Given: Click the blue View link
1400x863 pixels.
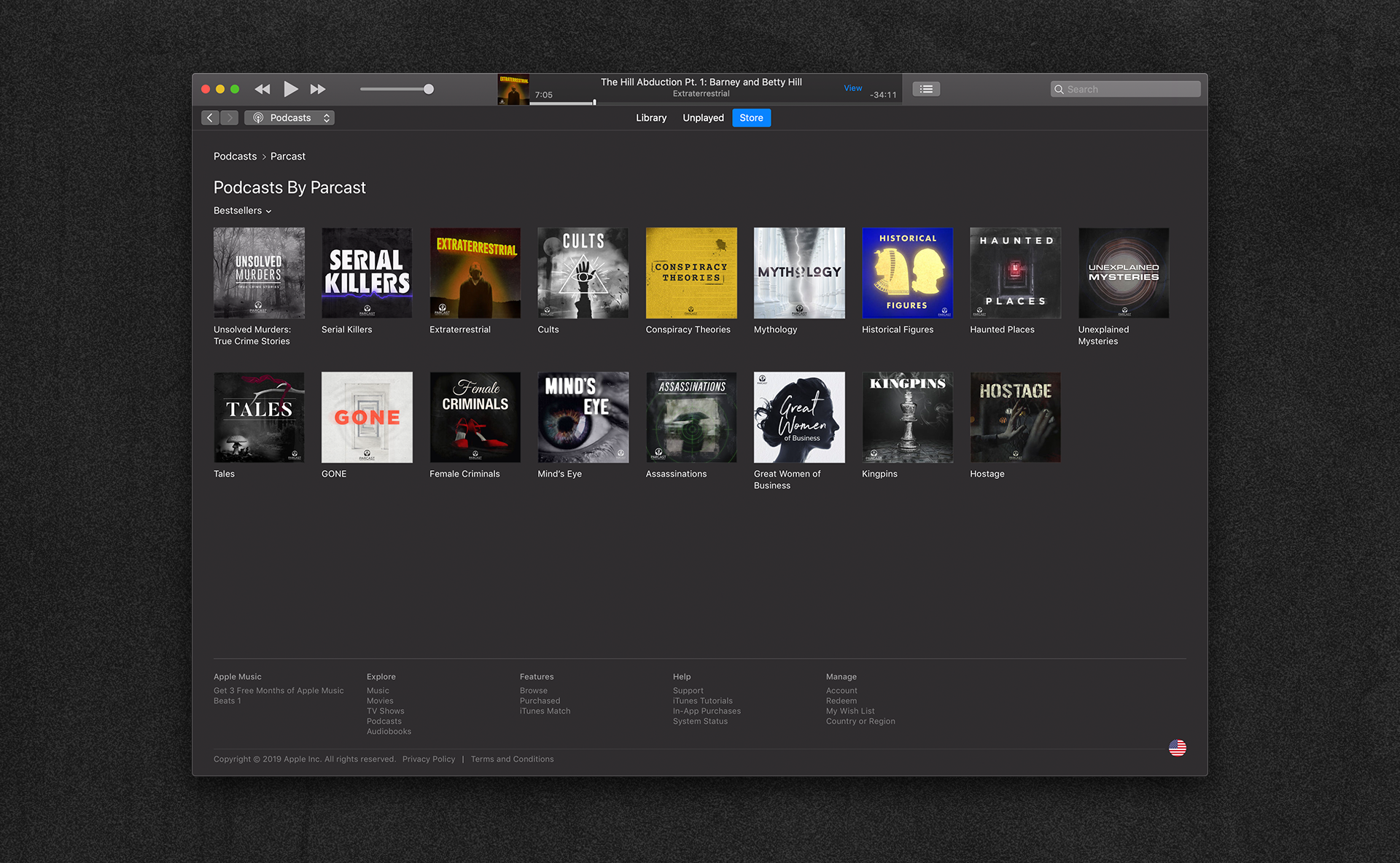Looking at the screenshot, I should [853, 88].
